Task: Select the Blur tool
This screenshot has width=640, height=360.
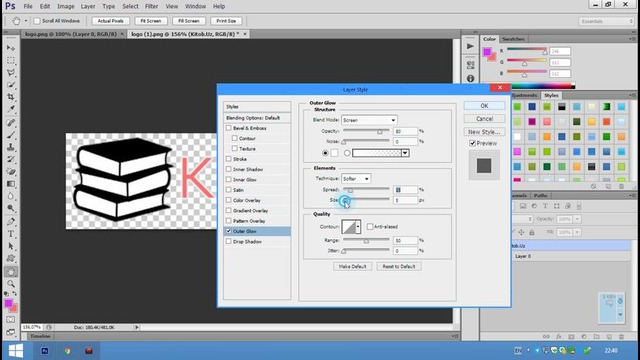Action: 11,196
